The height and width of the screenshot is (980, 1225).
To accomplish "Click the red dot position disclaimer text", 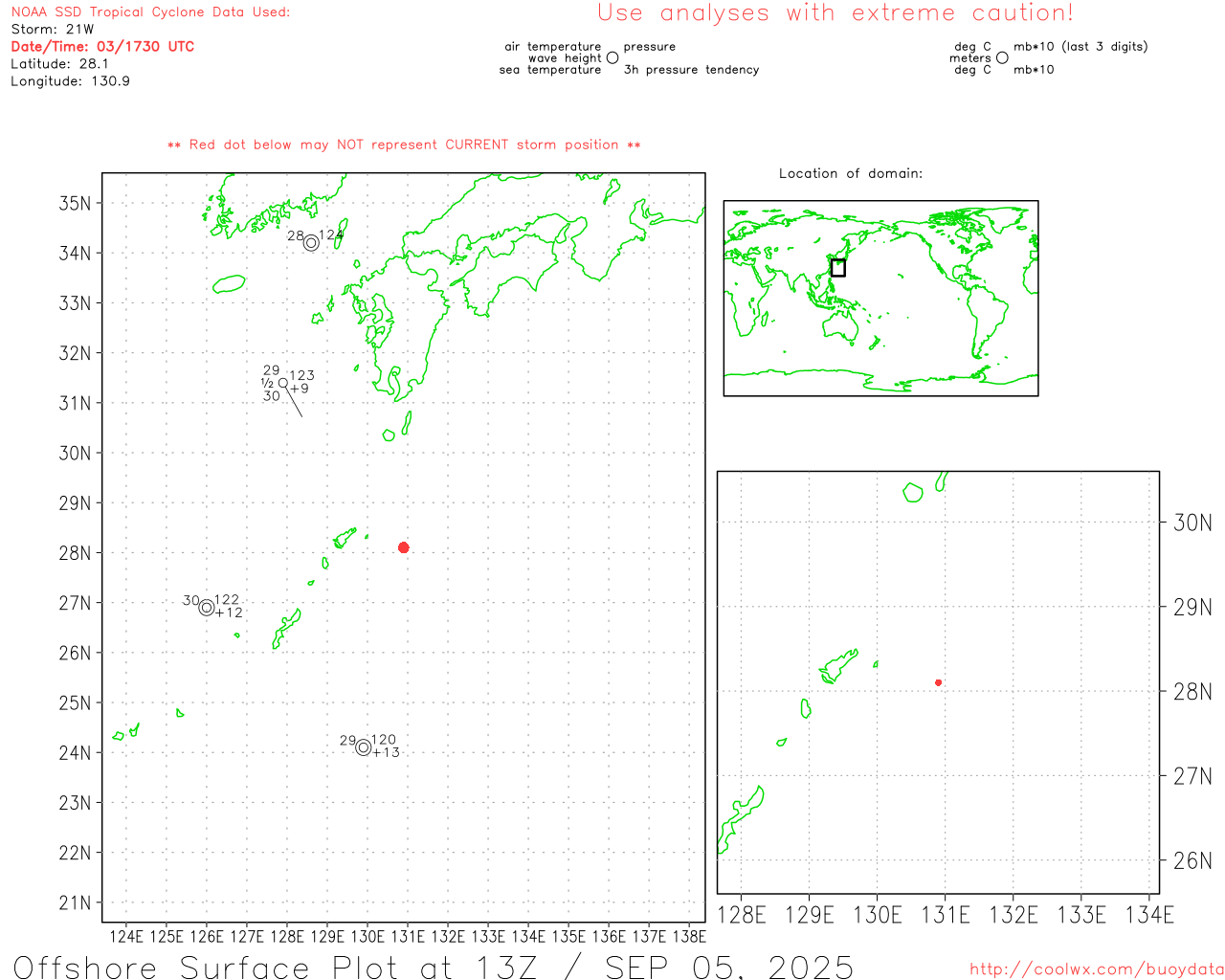I will (404, 145).
